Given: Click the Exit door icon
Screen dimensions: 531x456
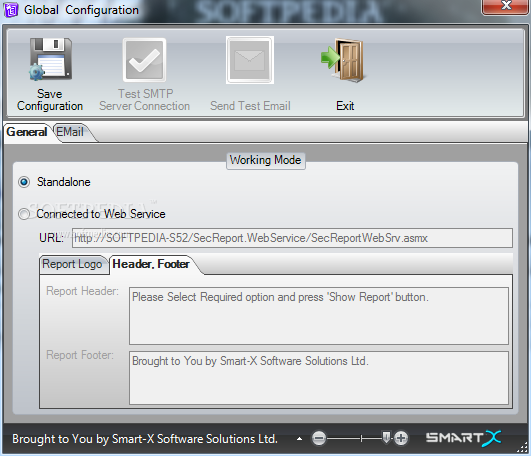Looking at the screenshot, I should 343,60.
